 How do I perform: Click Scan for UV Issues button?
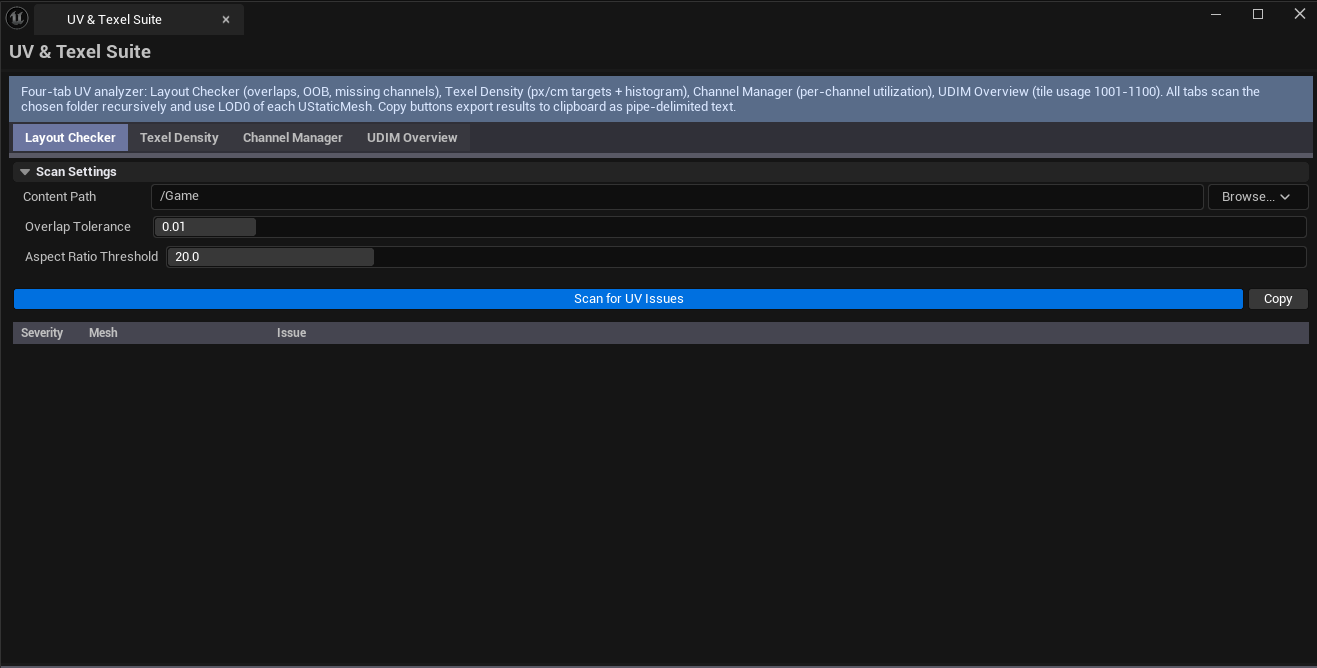pos(629,299)
